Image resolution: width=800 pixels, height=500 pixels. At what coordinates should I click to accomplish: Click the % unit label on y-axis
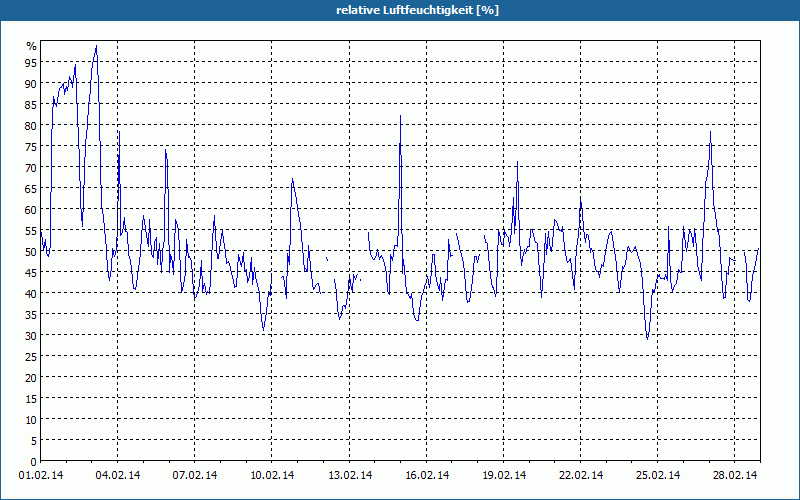coord(31,46)
